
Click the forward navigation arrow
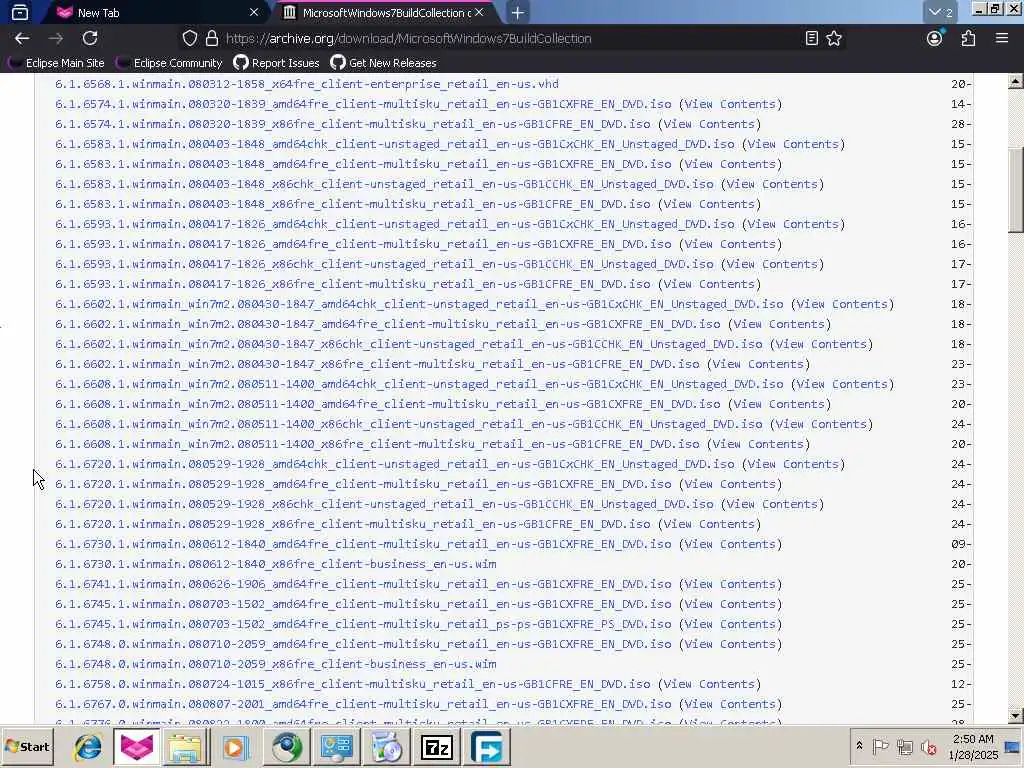click(56, 39)
